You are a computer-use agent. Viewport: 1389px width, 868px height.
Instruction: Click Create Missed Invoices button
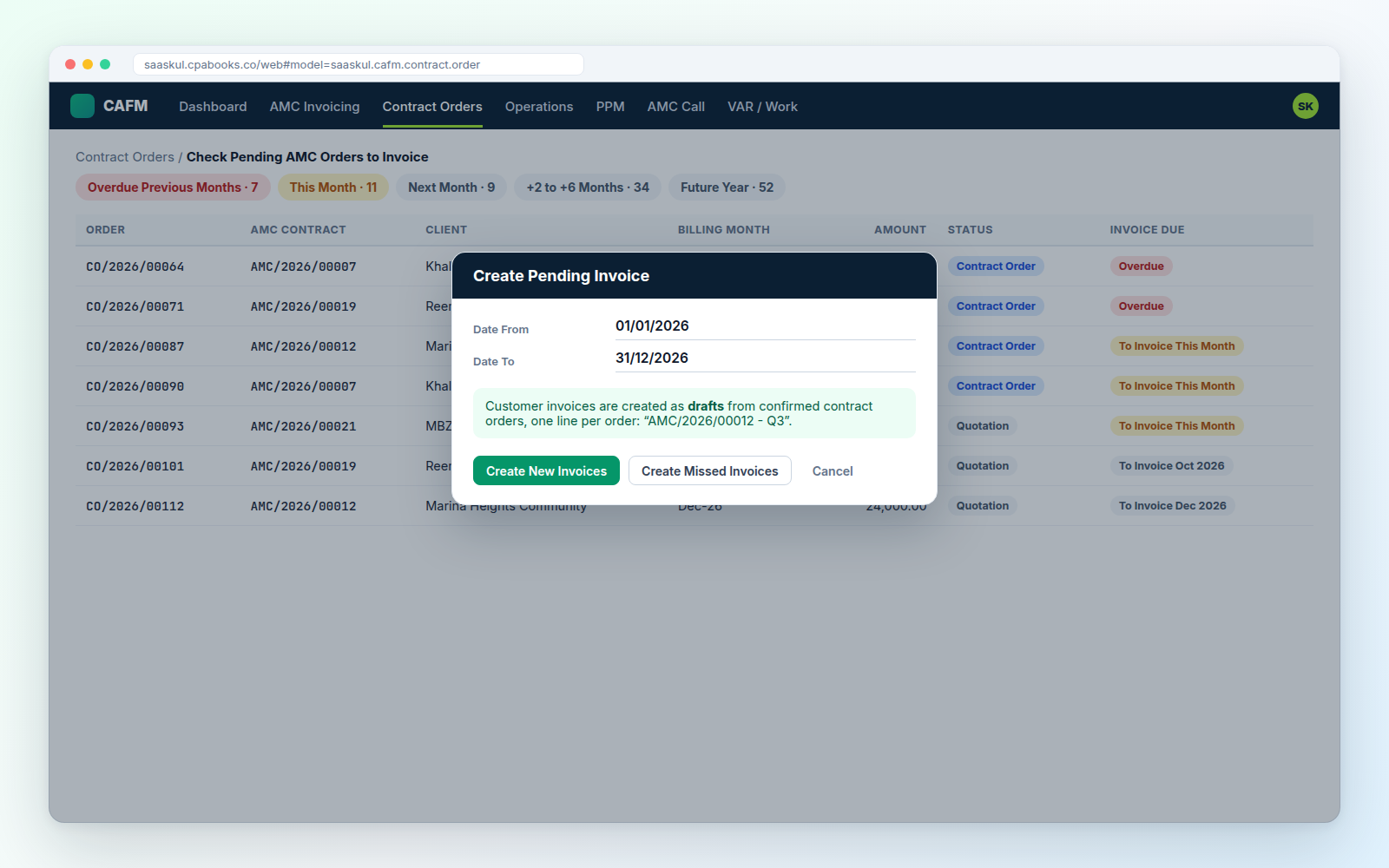click(710, 470)
